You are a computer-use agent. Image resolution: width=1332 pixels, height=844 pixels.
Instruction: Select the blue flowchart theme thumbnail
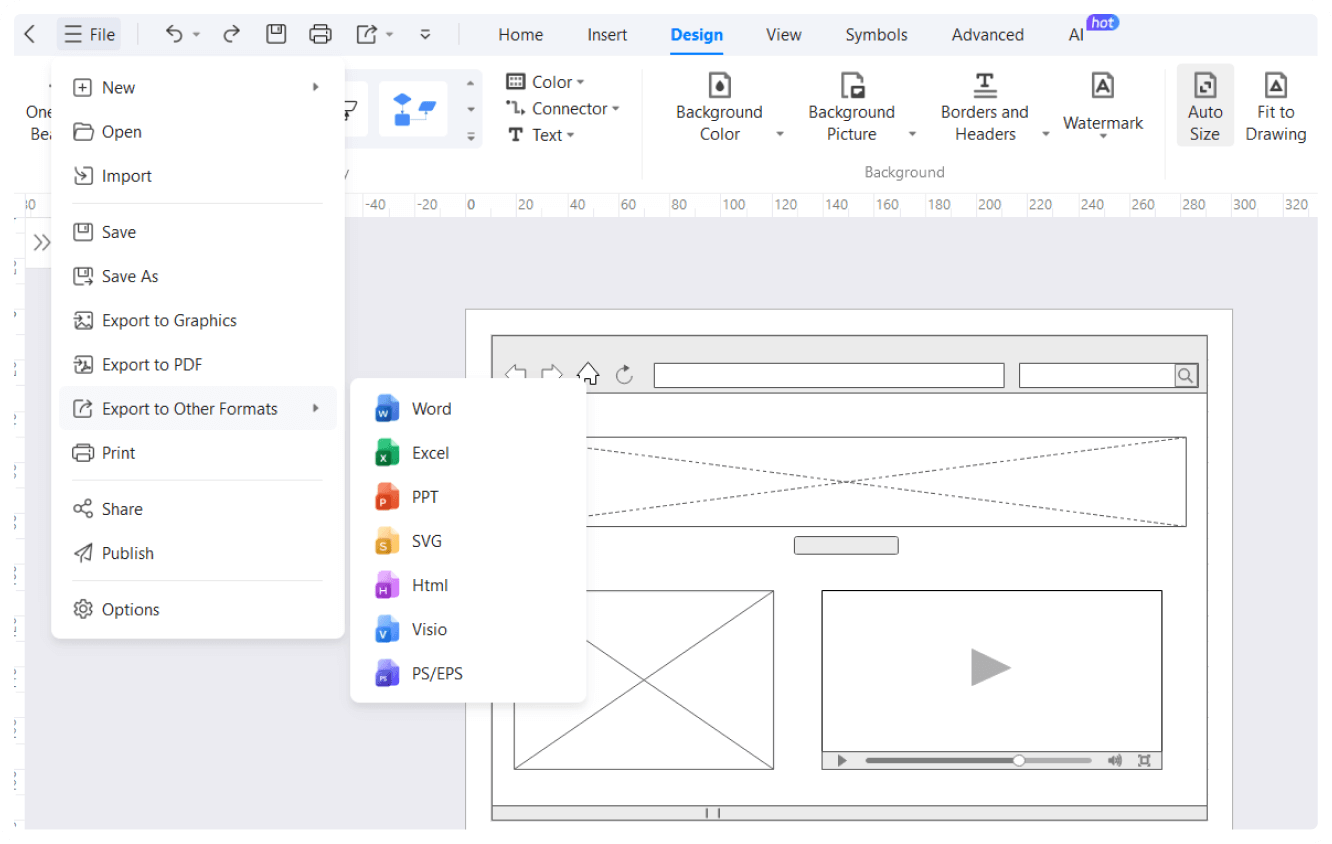[413, 109]
